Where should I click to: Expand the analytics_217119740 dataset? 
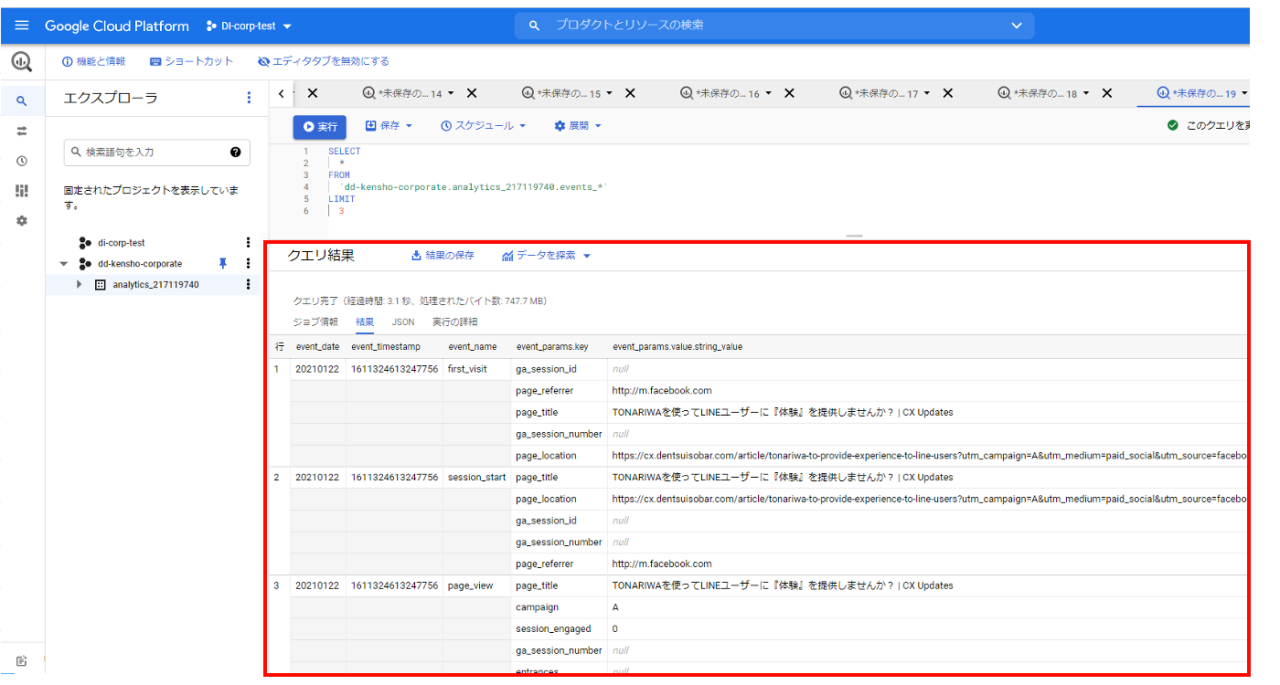[79, 285]
